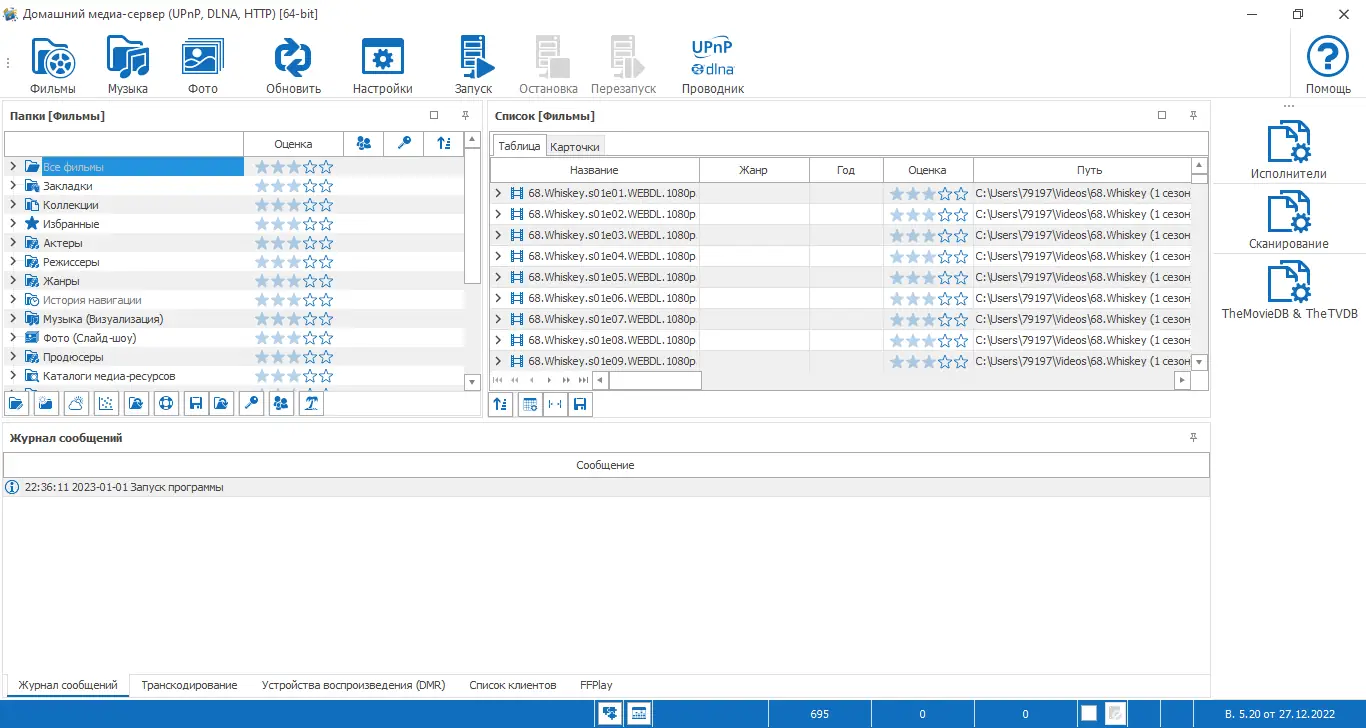Image resolution: width=1366 pixels, height=728 pixels.
Task: Click the open folder icon below the folder tree
Action: [16, 404]
